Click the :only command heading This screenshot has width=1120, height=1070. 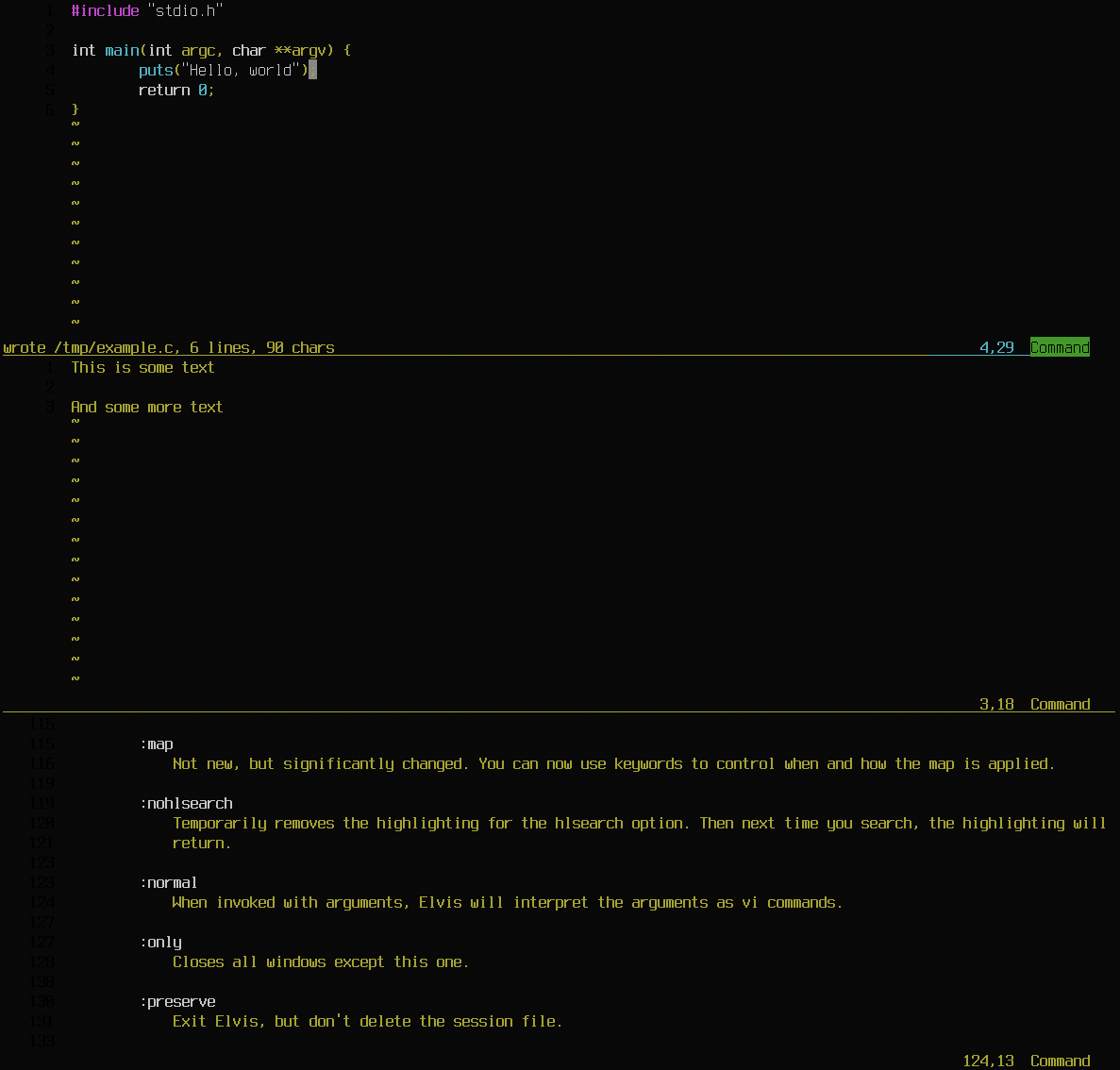coord(160,943)
